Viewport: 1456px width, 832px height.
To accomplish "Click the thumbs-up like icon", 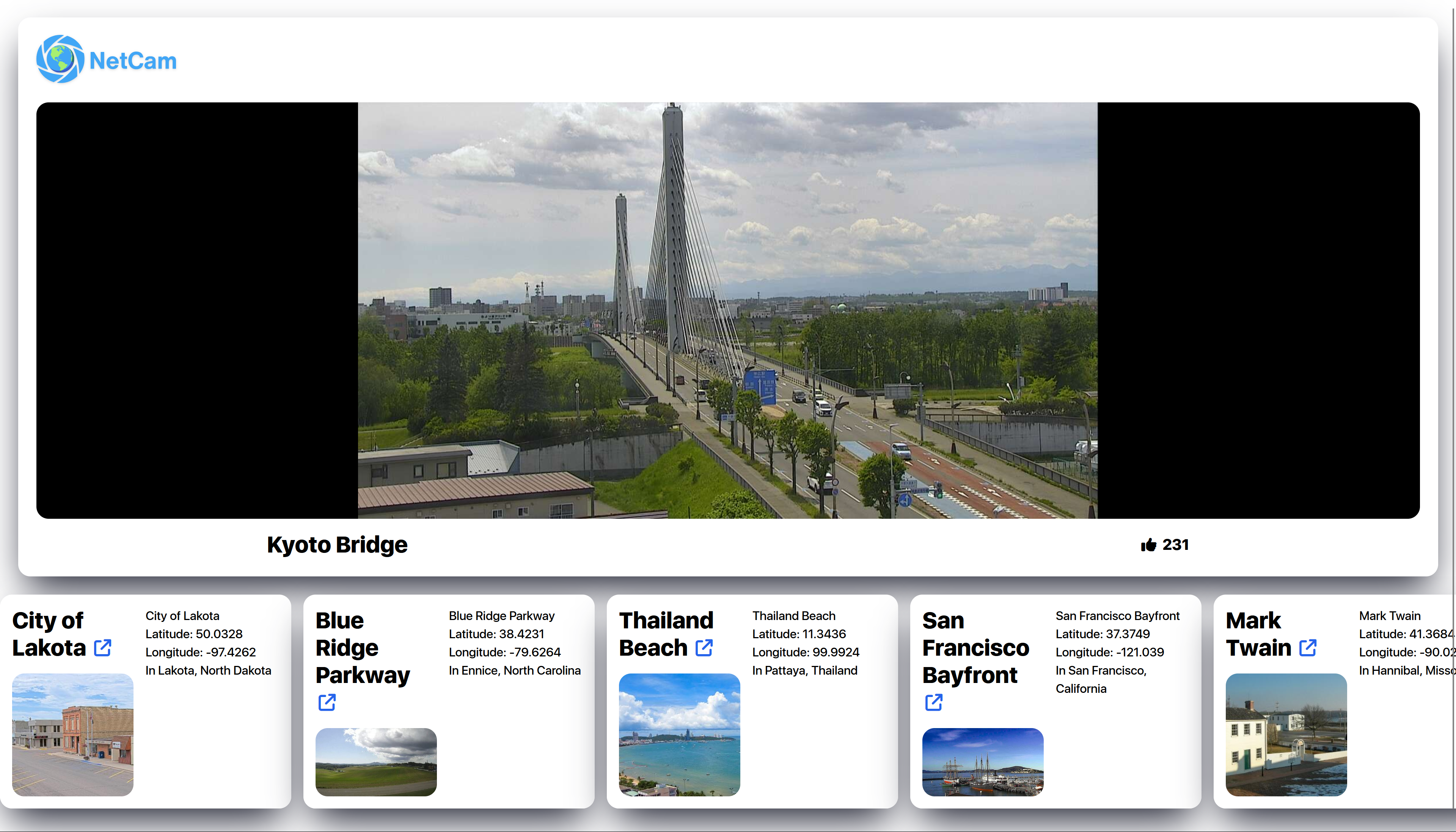I will [x=1148, y=545].
